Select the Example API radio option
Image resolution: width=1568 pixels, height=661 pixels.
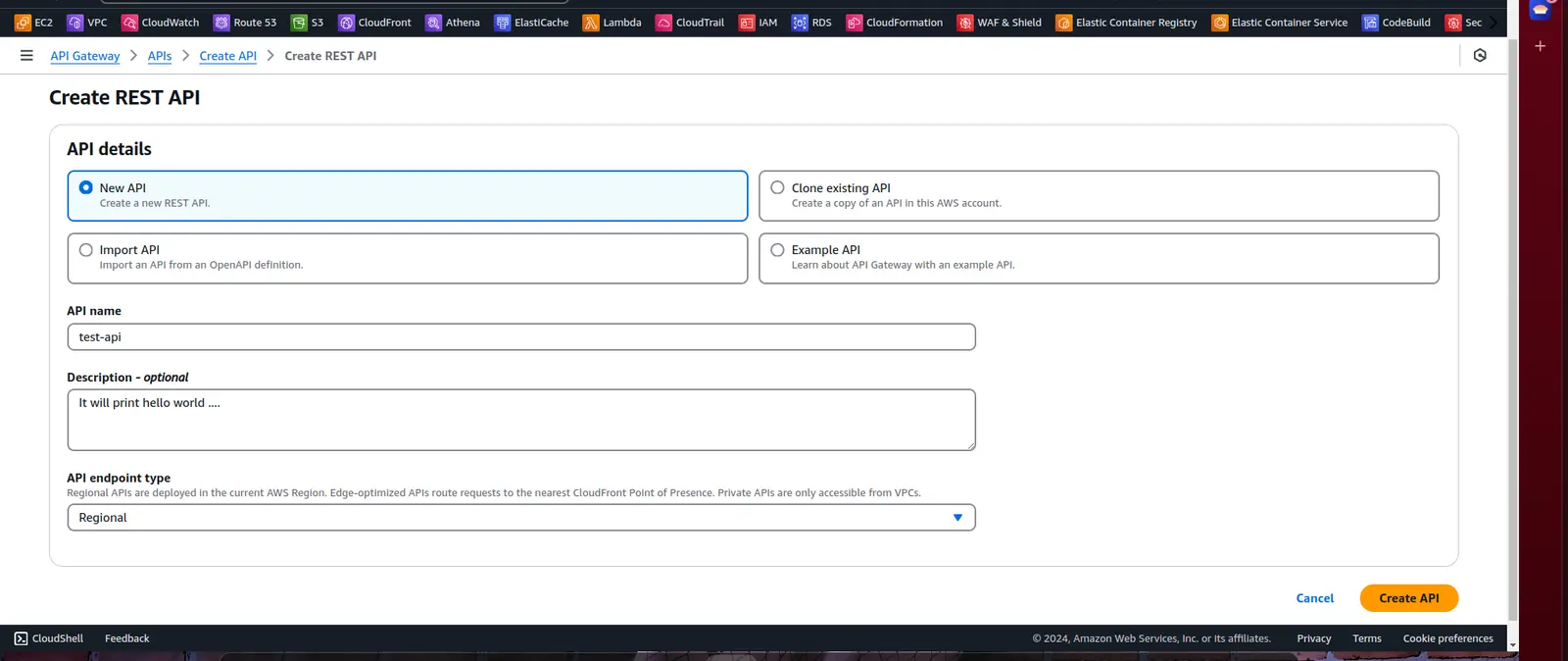point(777,250)
